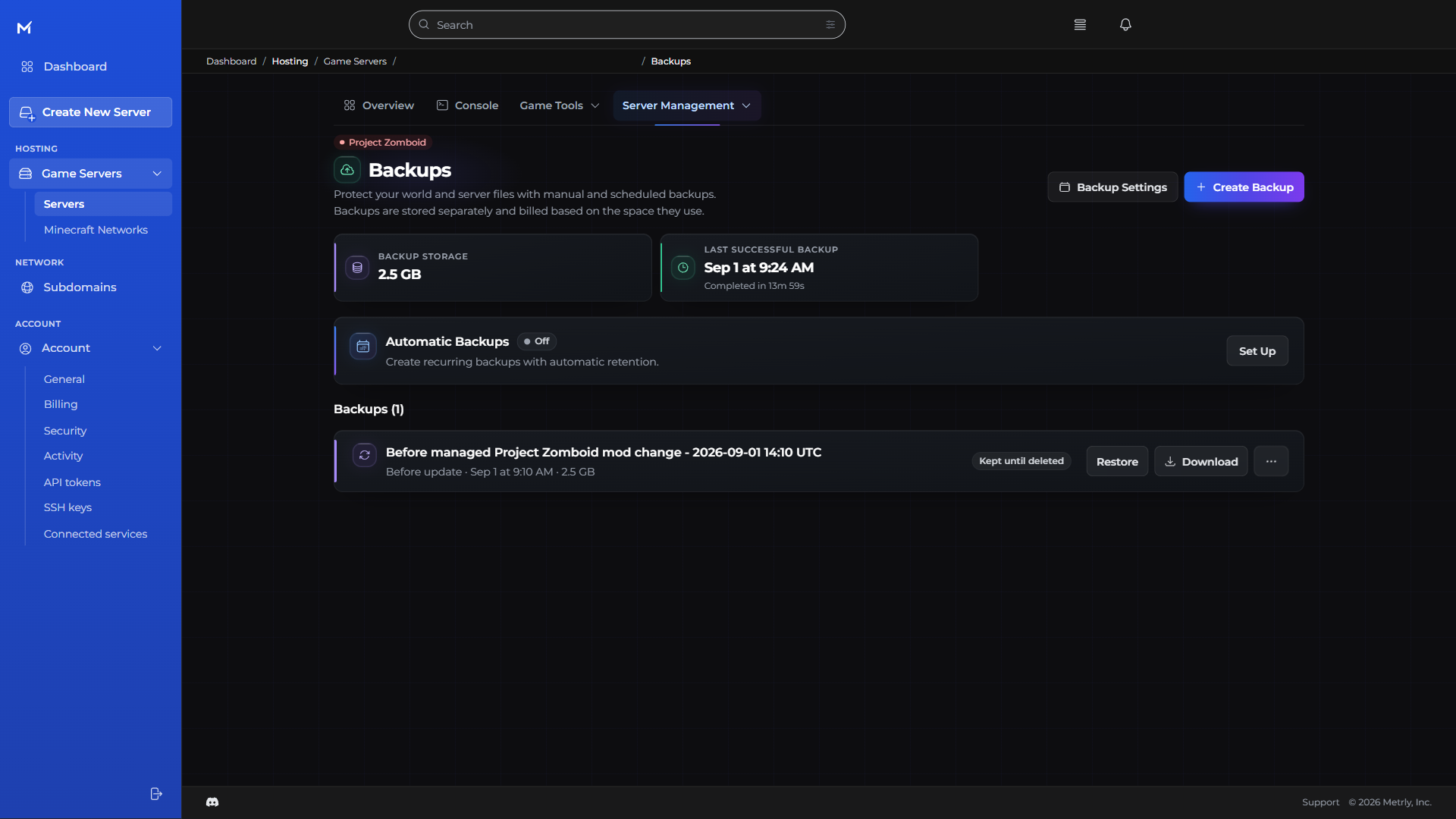Screen dimensions: 1456x819
Task: Open the Game Tools dropdown
Action: click(560, 105)
